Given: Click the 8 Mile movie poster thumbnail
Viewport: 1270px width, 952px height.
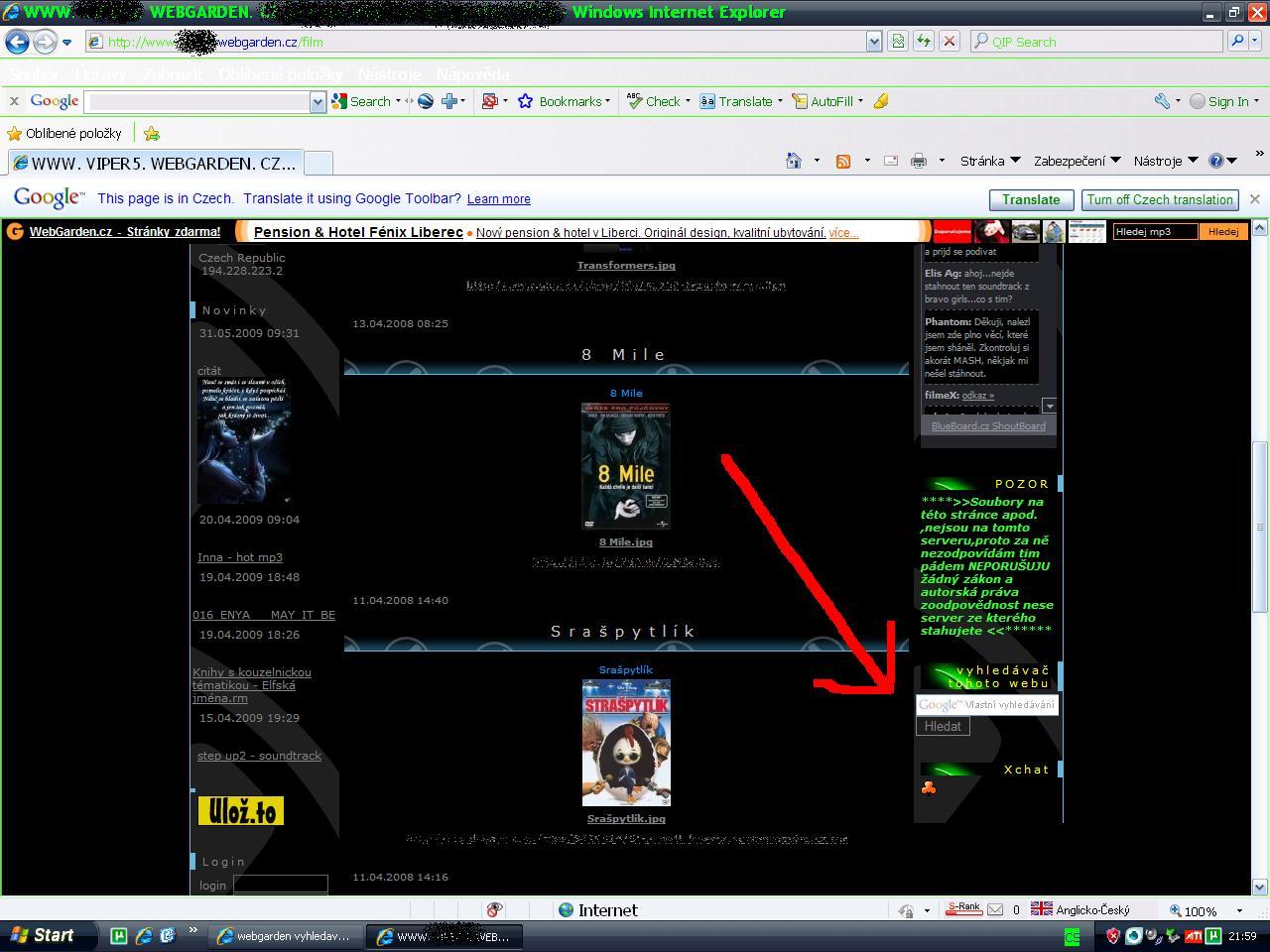Looking at the screenshot, I should pyautogui.click(x=626, y=466).
